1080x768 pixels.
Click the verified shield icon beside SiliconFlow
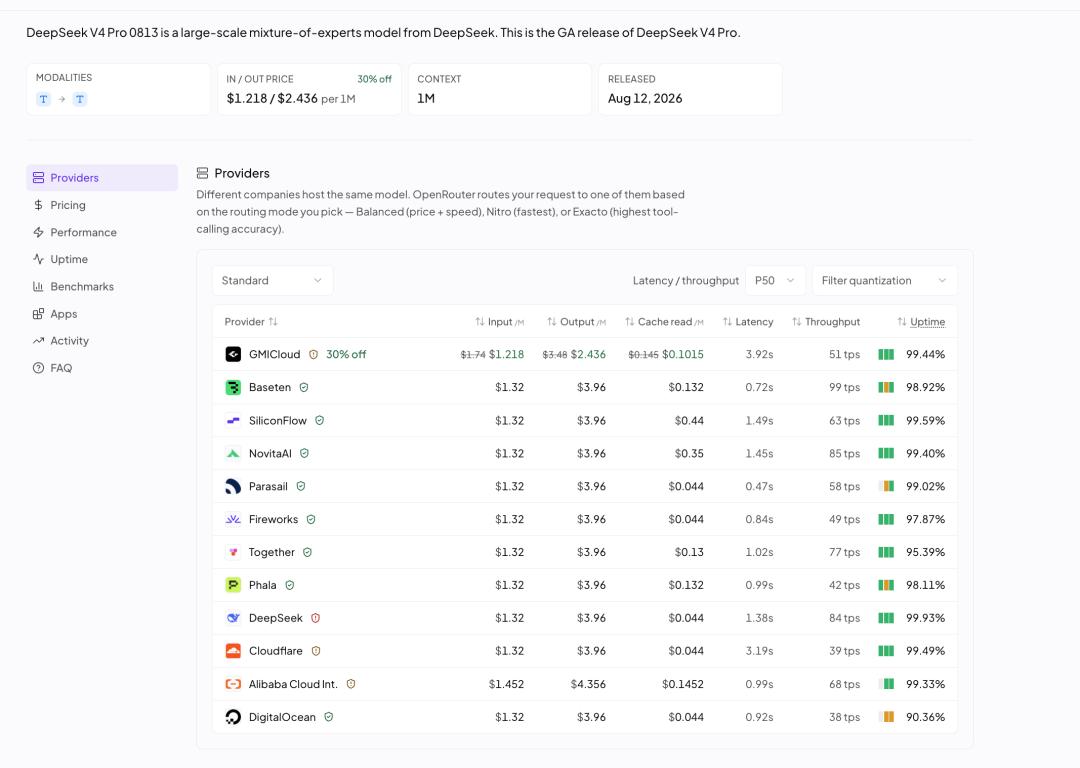click(320, 420)
